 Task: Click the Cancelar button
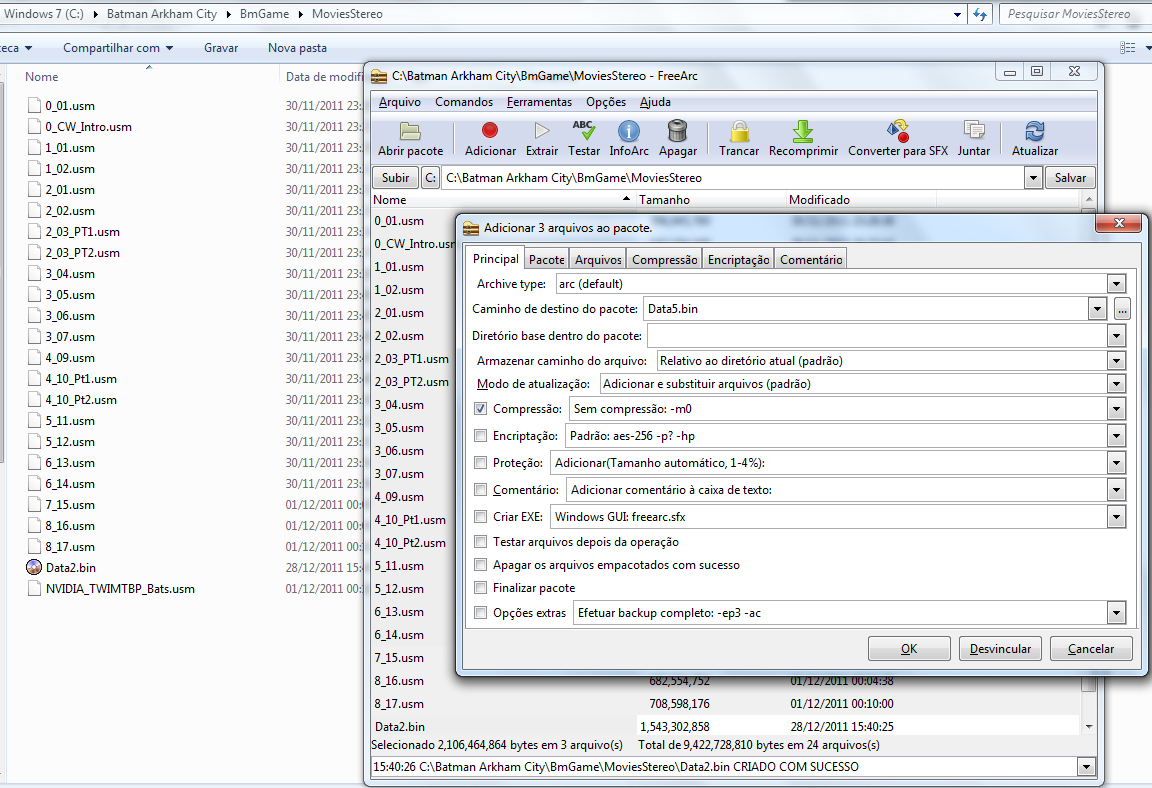coord(1090,648)
